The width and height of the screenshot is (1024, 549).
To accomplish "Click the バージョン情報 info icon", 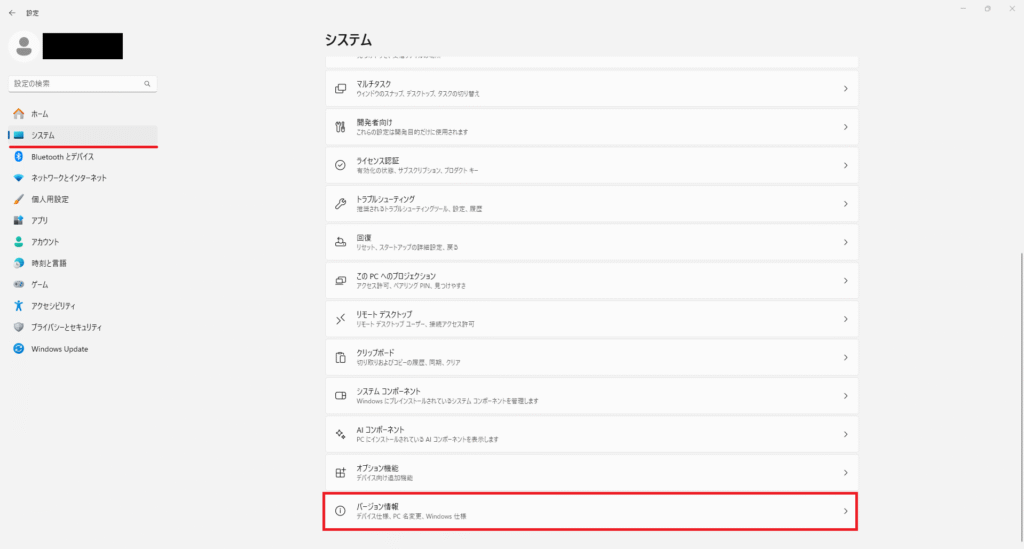I will pyautogui.click(x=340, y=511).
